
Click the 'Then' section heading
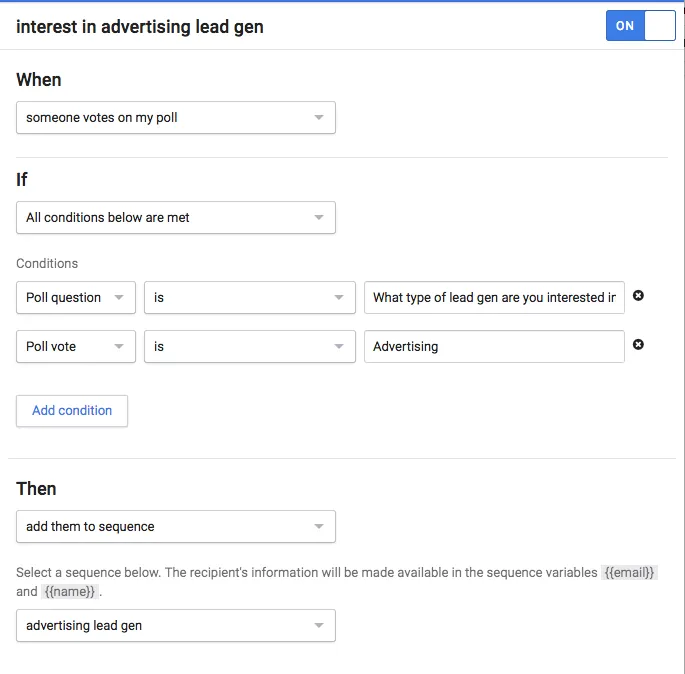(36, 489)
